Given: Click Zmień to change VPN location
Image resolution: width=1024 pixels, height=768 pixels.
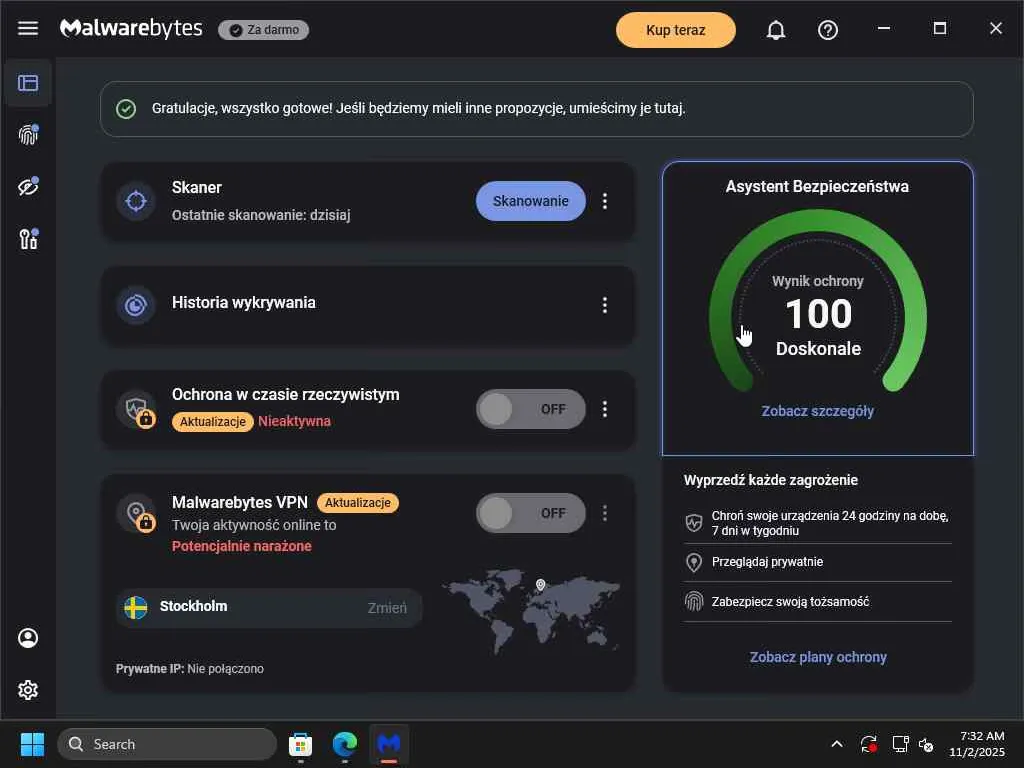Looking at the screenshot, I should [387, 608].
